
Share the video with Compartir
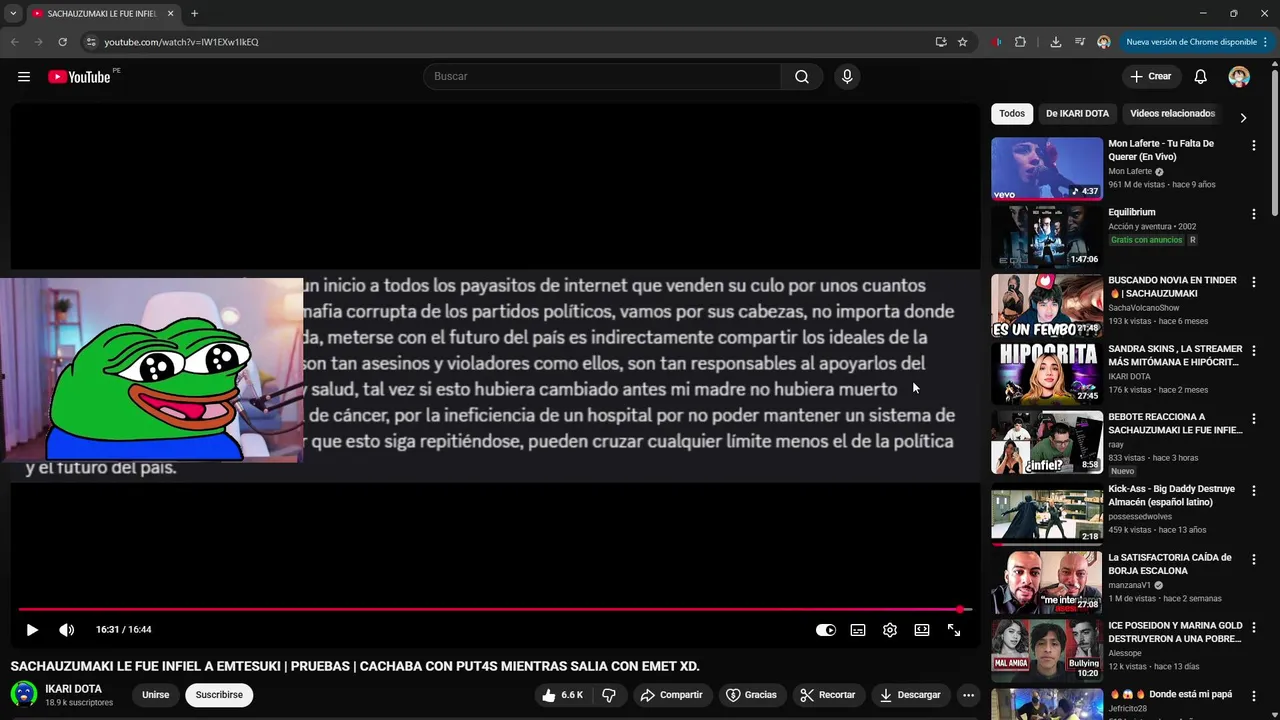[672, 695]
